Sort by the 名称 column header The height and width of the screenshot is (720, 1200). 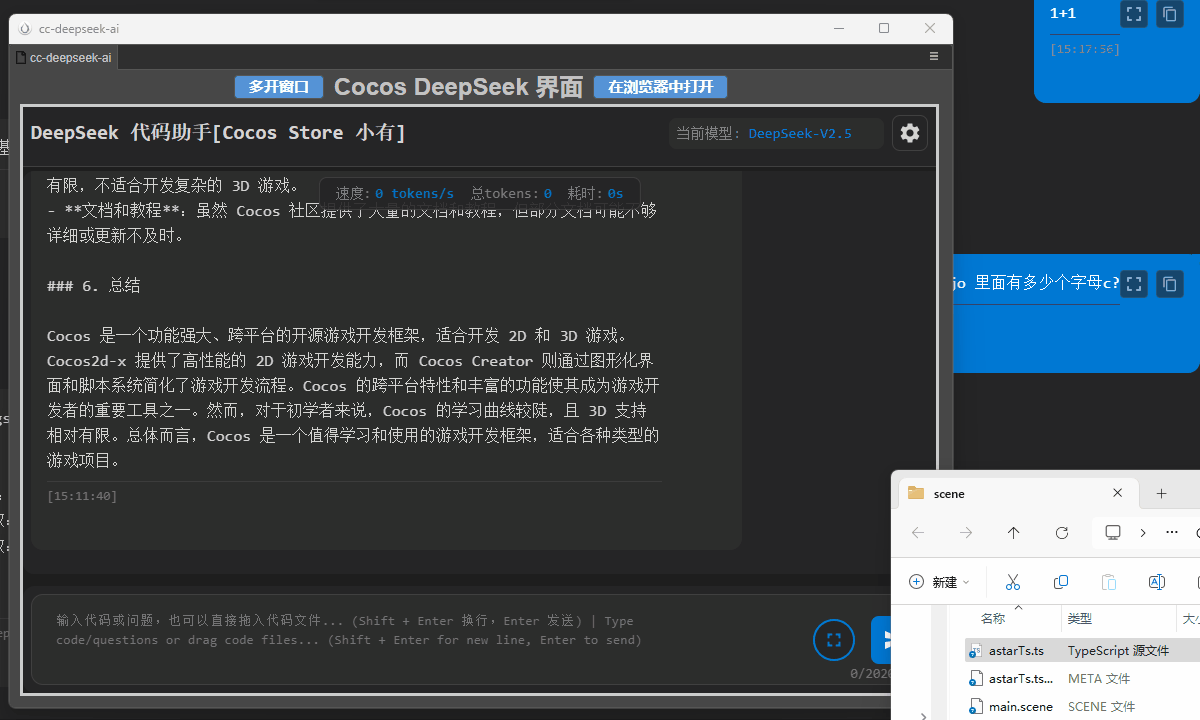pyautogui.click(x=992, y=619)
